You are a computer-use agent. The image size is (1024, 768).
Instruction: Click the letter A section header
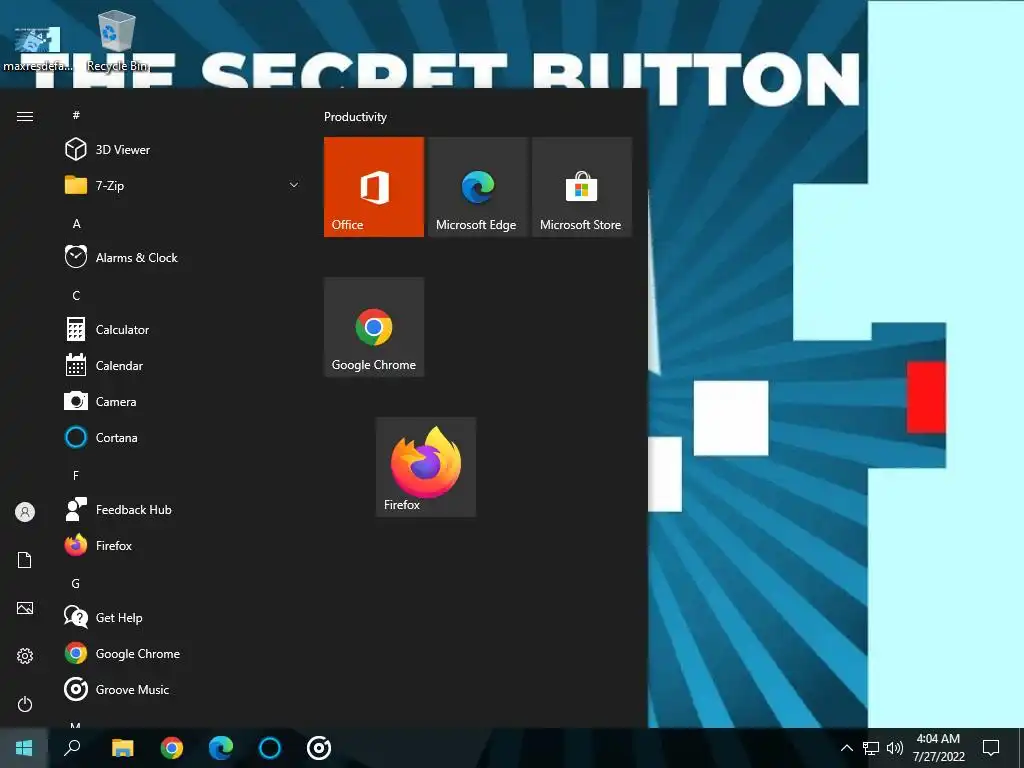coord(76,223)
